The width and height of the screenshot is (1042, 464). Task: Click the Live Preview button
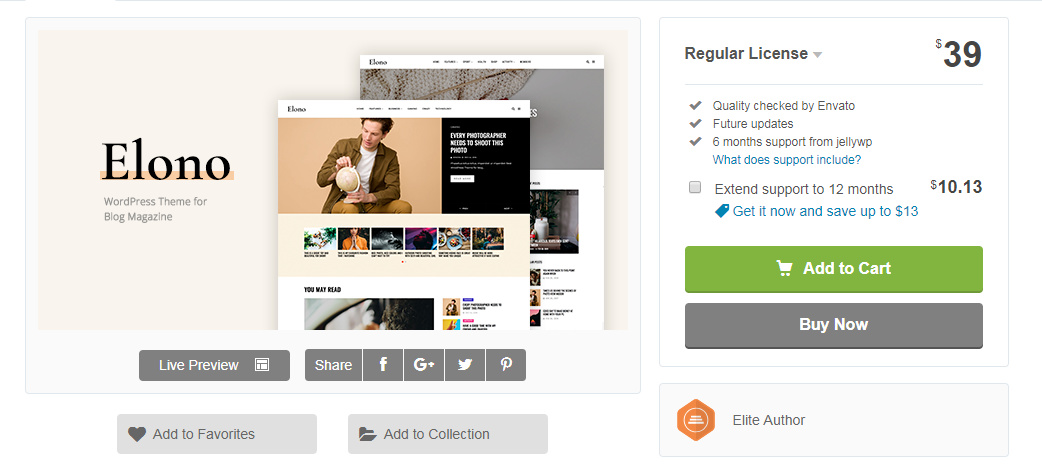point(214,365)
